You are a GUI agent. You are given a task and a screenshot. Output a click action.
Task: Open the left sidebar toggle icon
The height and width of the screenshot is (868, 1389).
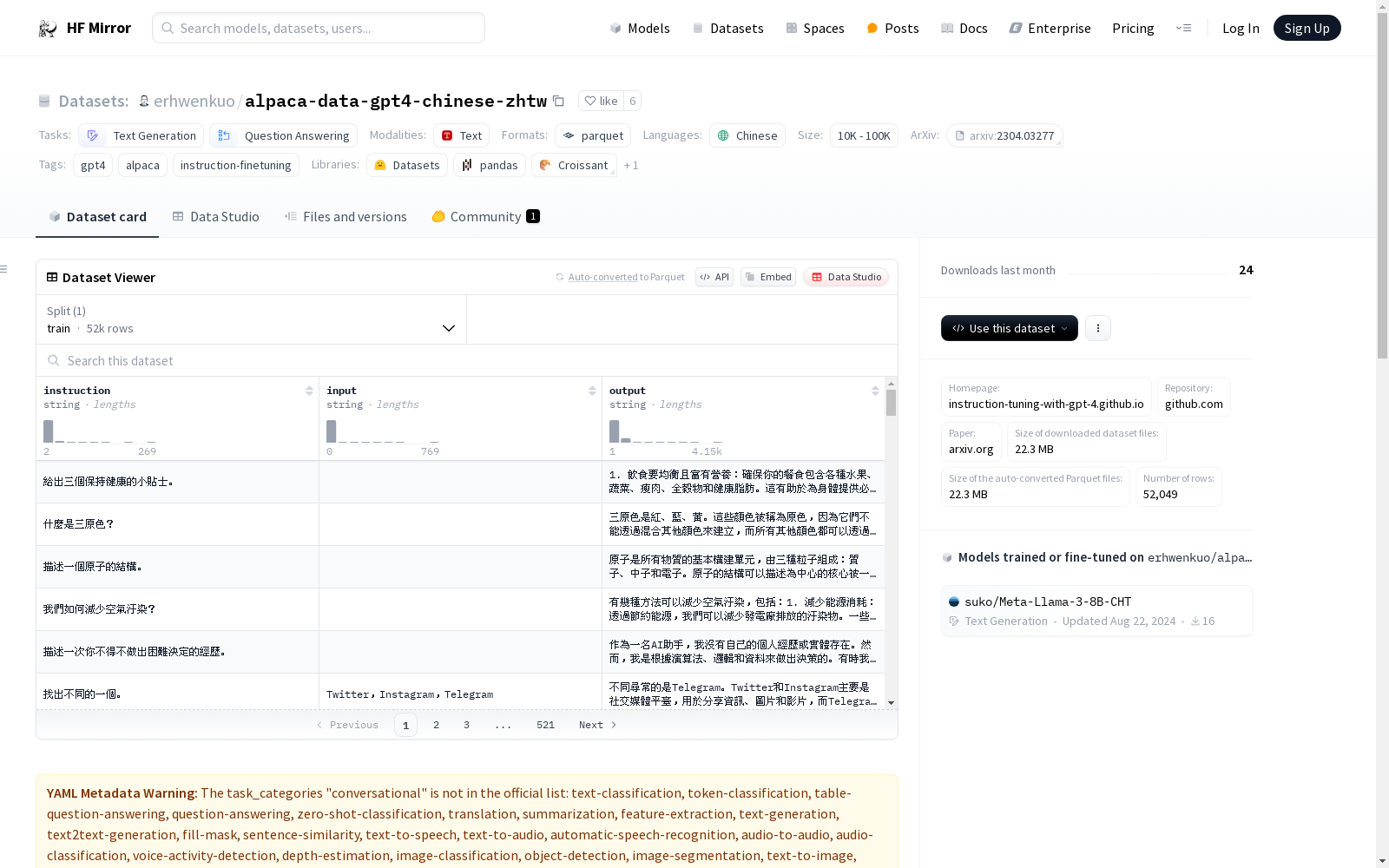(3, 269)
